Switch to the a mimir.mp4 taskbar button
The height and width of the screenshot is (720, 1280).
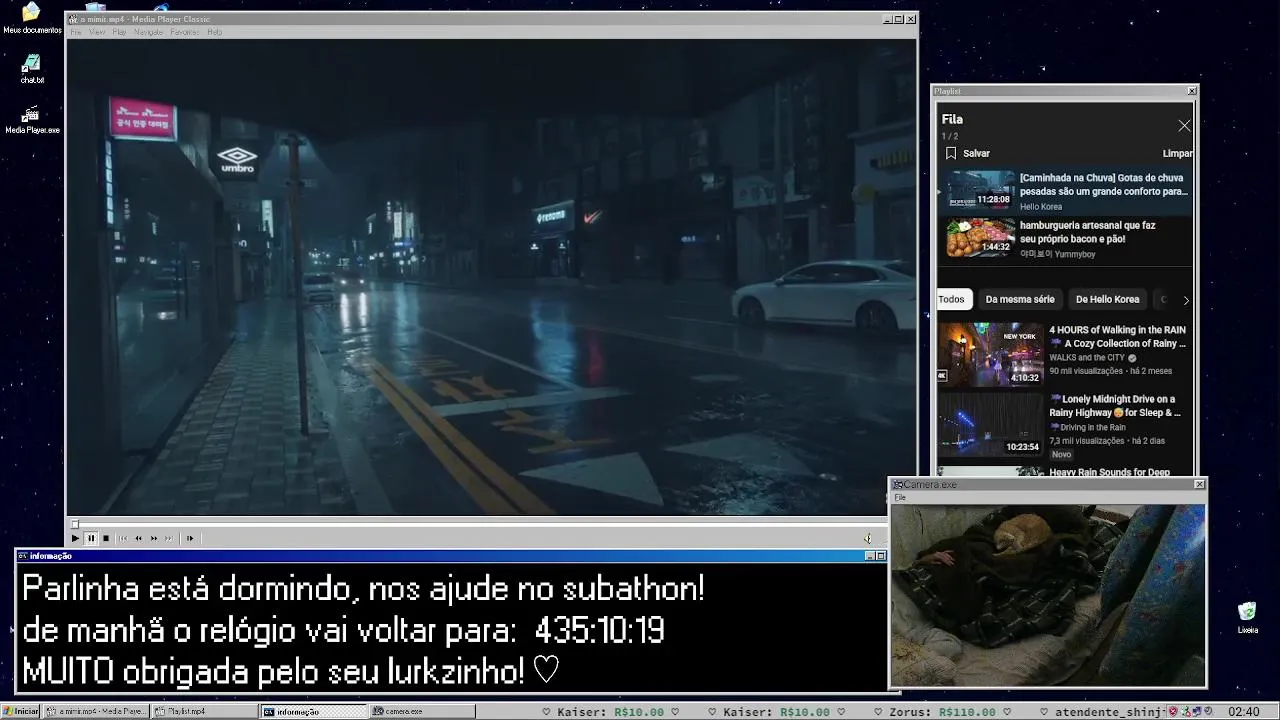(x=97, y=711)
